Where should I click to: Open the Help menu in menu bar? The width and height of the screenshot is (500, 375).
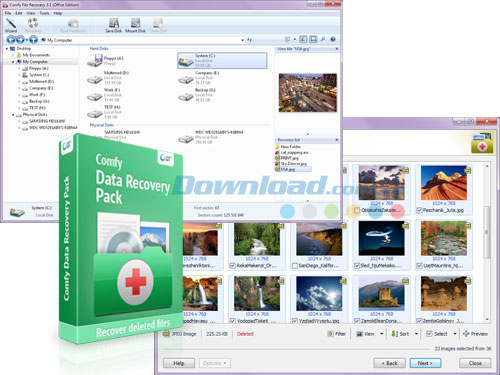coord(58,13)
